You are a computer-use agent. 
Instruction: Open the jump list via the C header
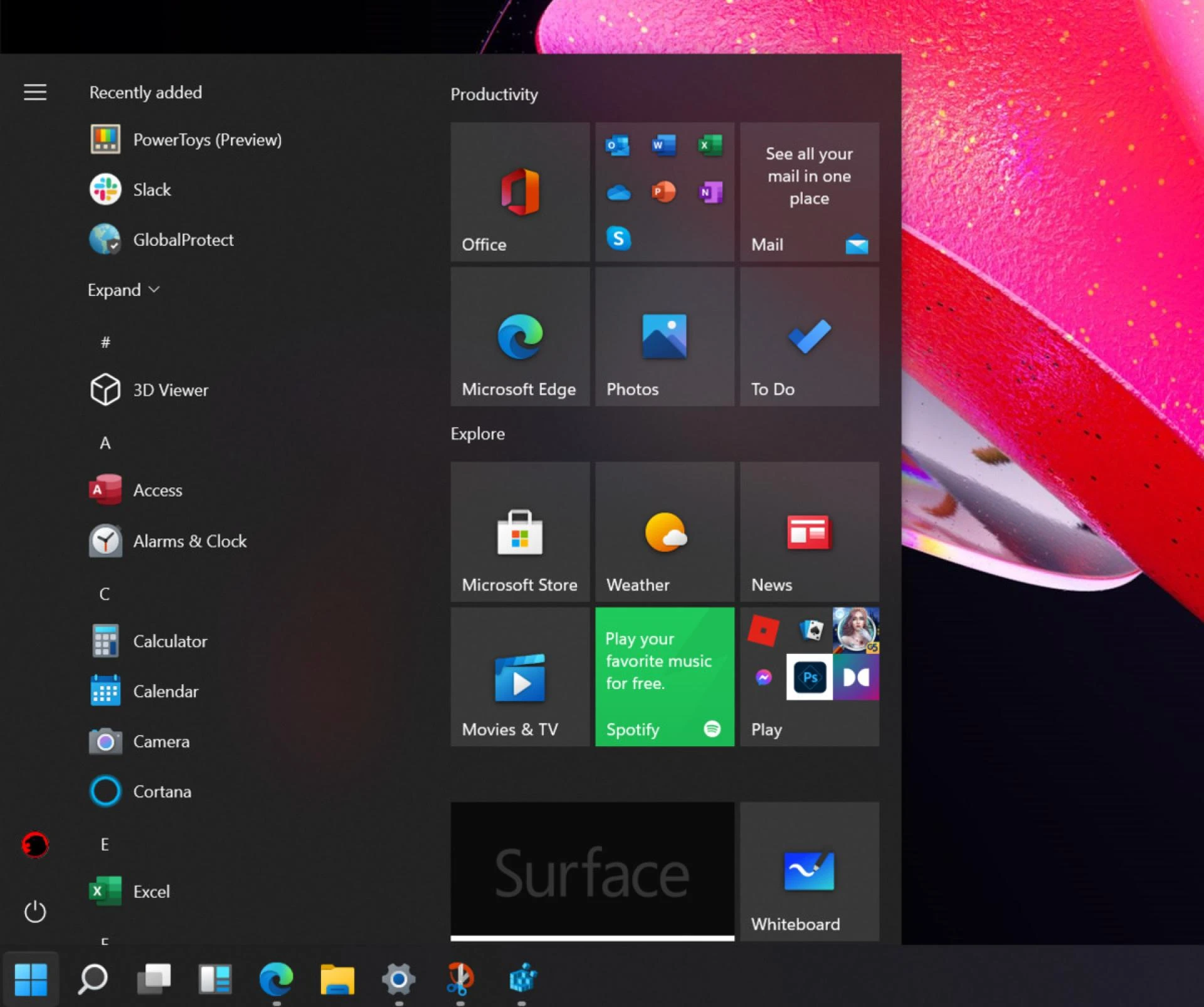pyautogui.click(x=105, y=593)
